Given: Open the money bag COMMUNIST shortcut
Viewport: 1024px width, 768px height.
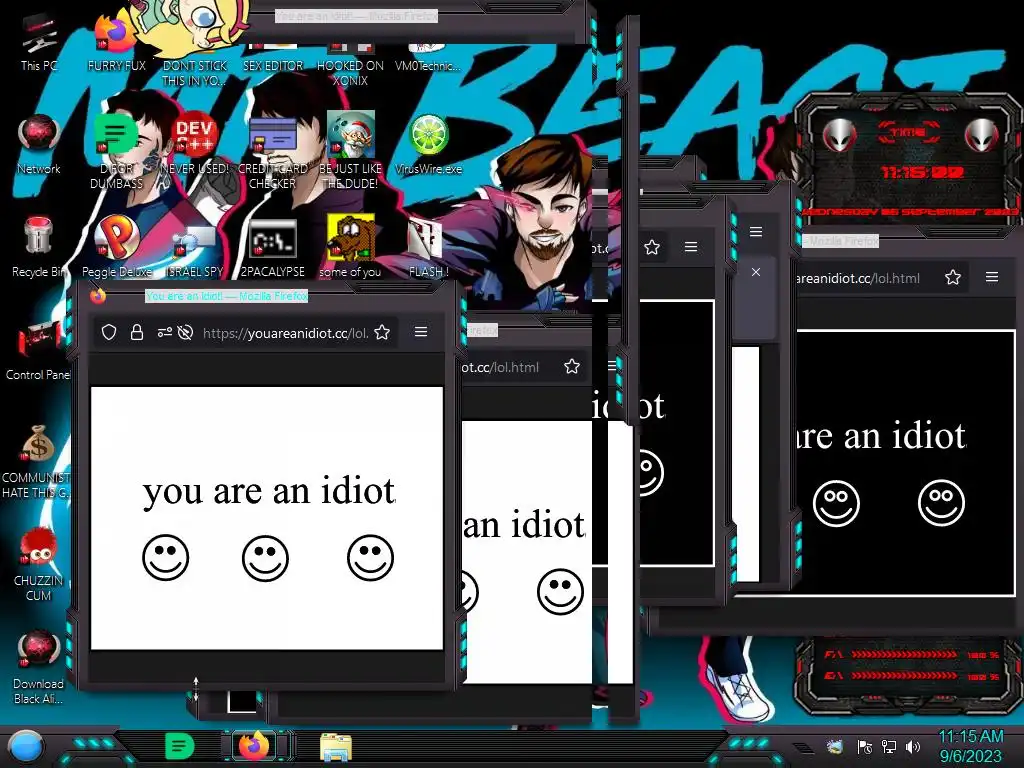Looking at the screenshot, I should [x=37, y=460].
